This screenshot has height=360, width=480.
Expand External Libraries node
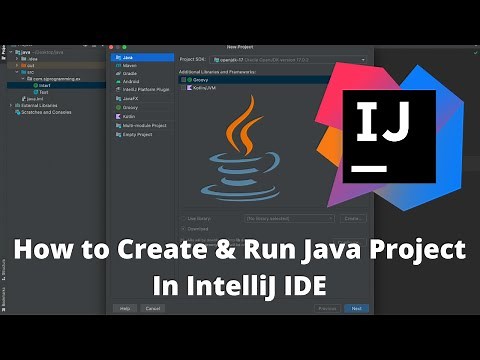(11, 105)
